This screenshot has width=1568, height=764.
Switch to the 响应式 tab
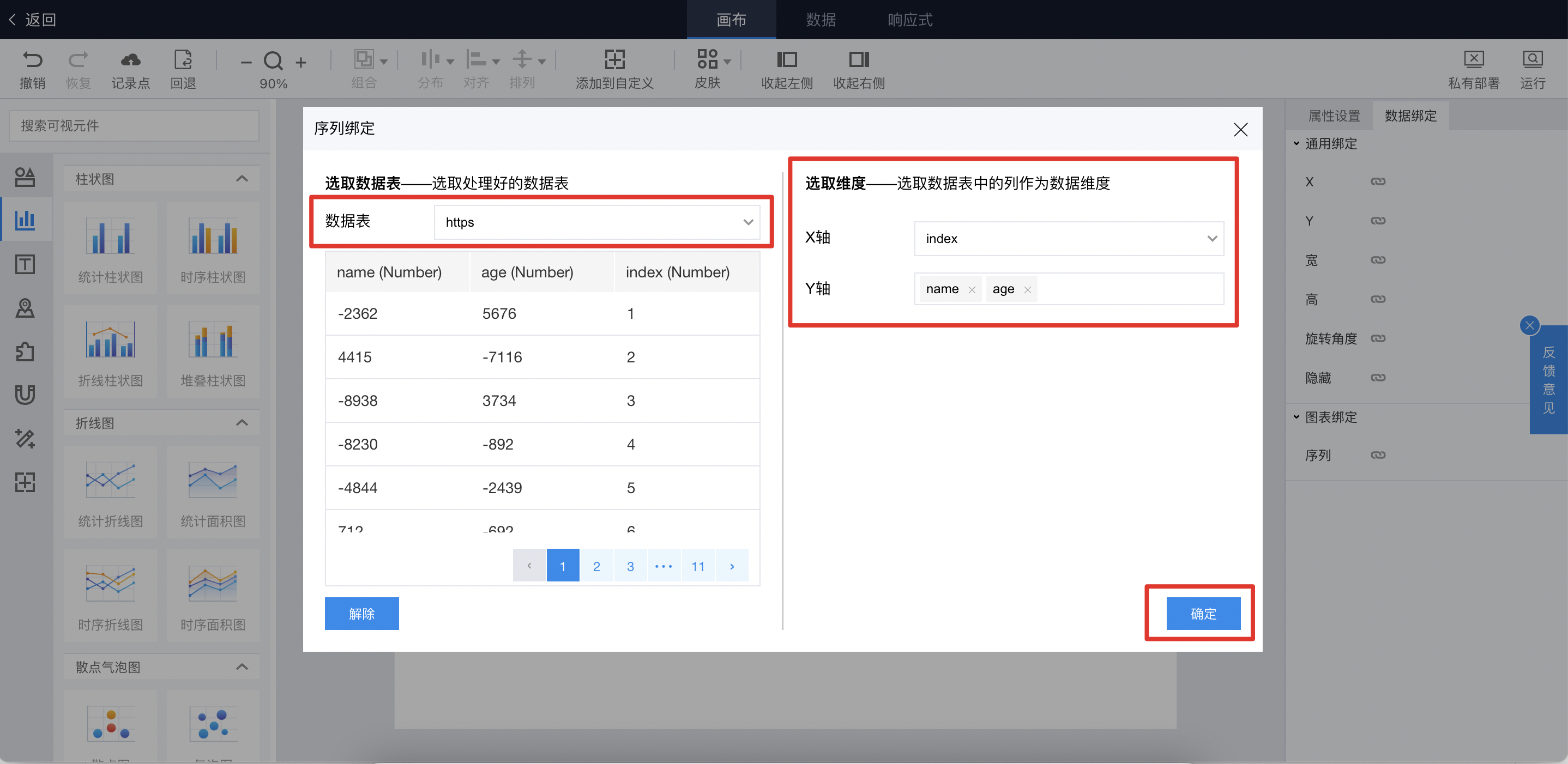pos(910,20)
